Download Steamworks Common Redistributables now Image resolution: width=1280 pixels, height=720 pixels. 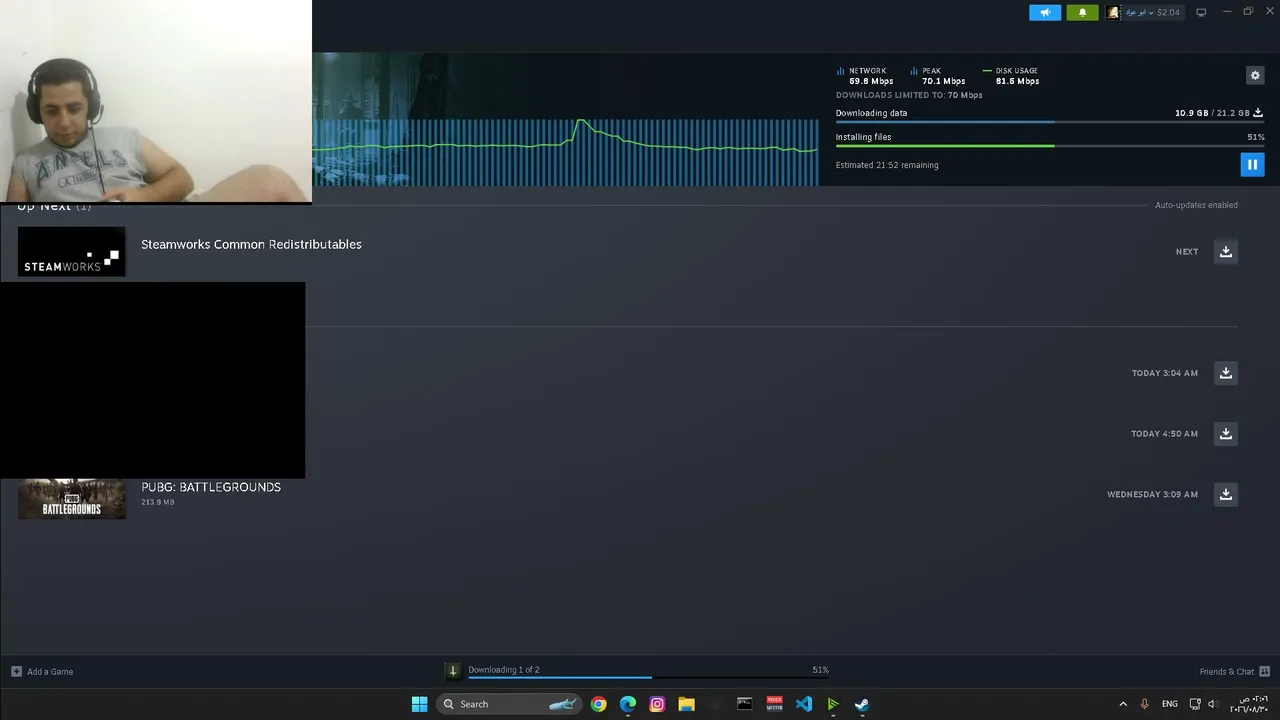pyautogui.click(x=1226, y=252)
